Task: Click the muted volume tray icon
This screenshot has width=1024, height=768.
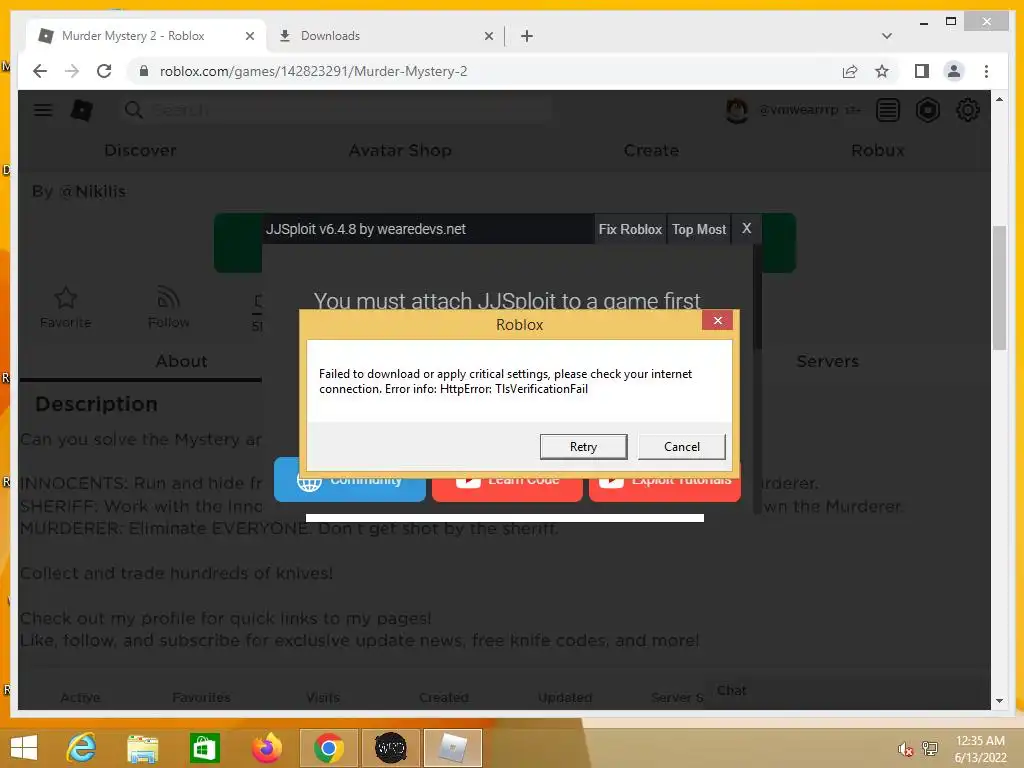Action: click(905, 749)
